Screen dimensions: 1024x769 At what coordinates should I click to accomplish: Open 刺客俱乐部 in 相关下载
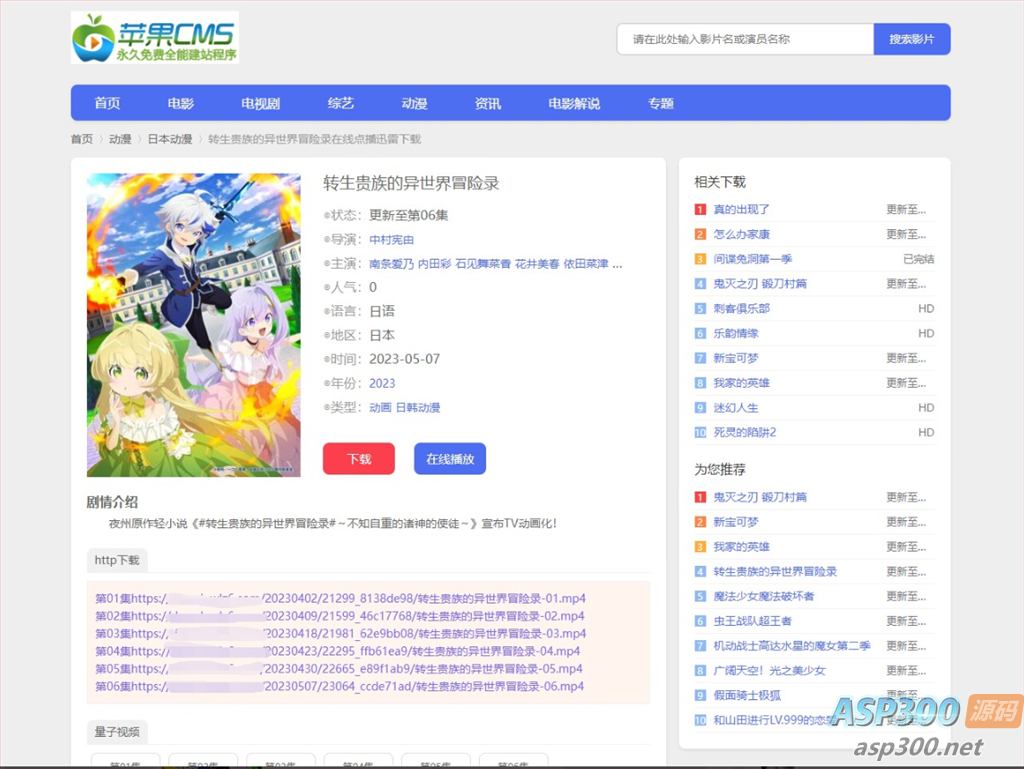(x=741, y=308)
